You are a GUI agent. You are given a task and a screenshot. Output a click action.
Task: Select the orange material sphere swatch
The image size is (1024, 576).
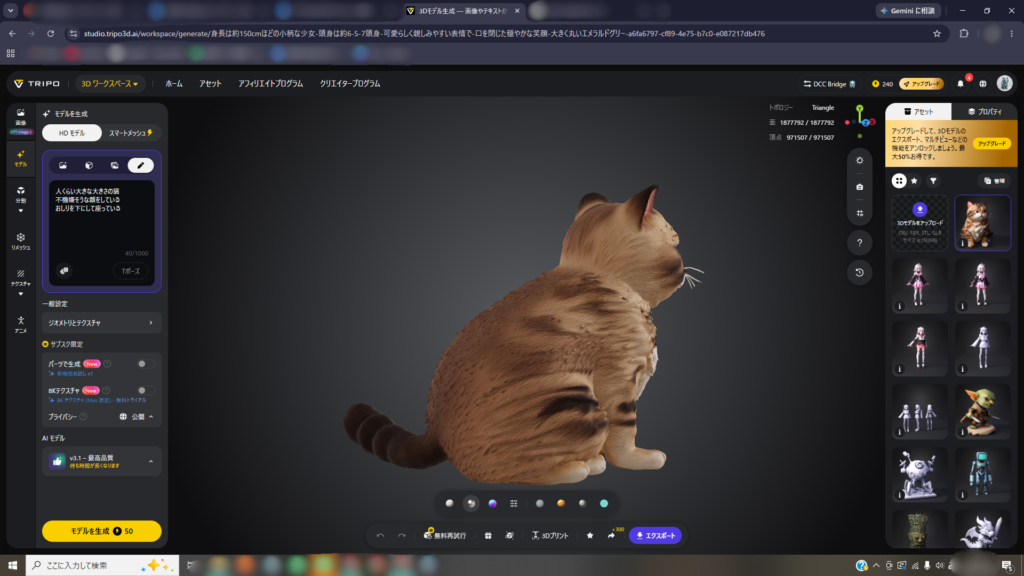tap(560, 504)
